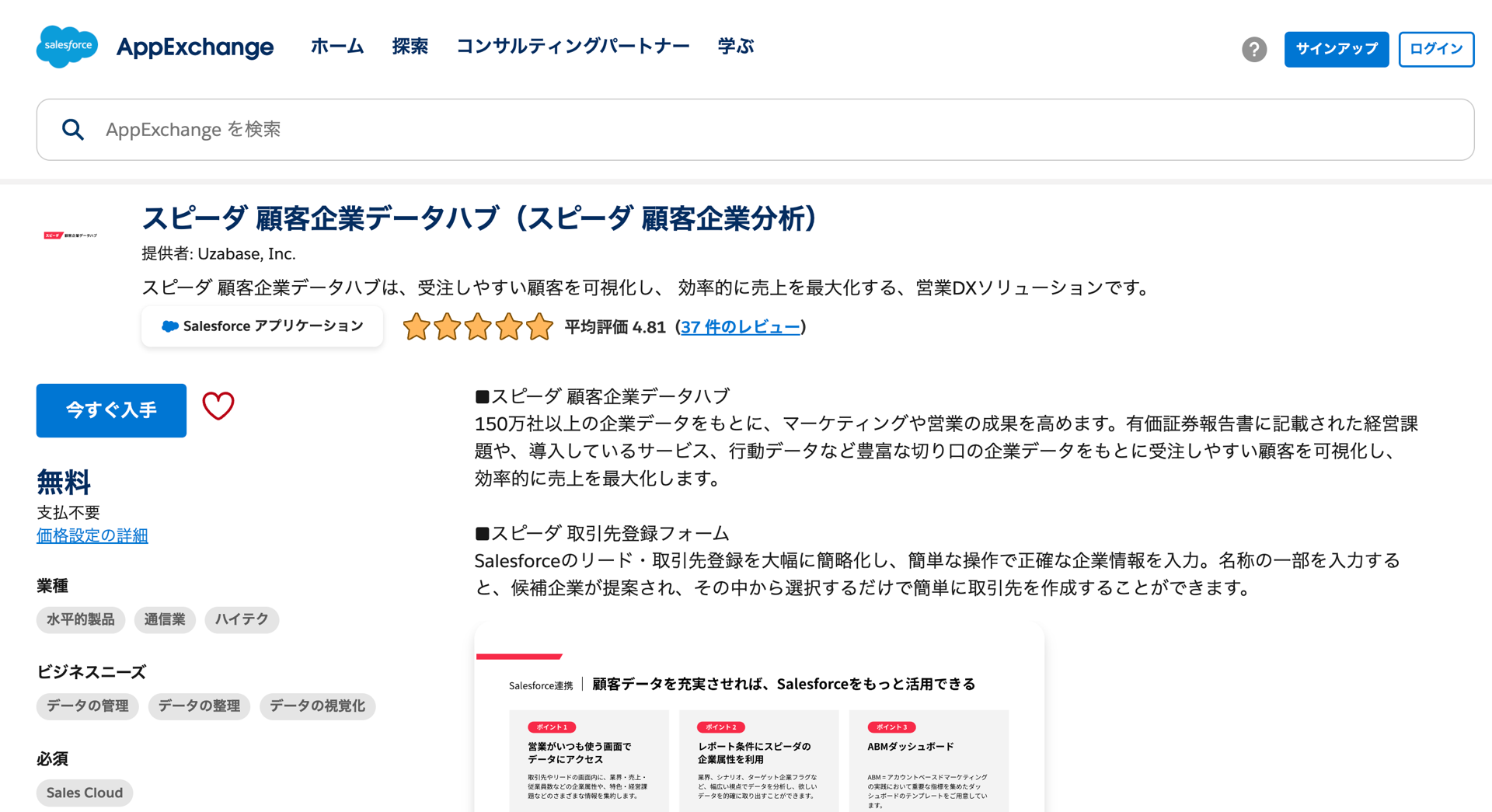Screen dimensions: 1492x812
Task: Click the Salesforce アプリケーション badge
Action: (x=262, y=326)
